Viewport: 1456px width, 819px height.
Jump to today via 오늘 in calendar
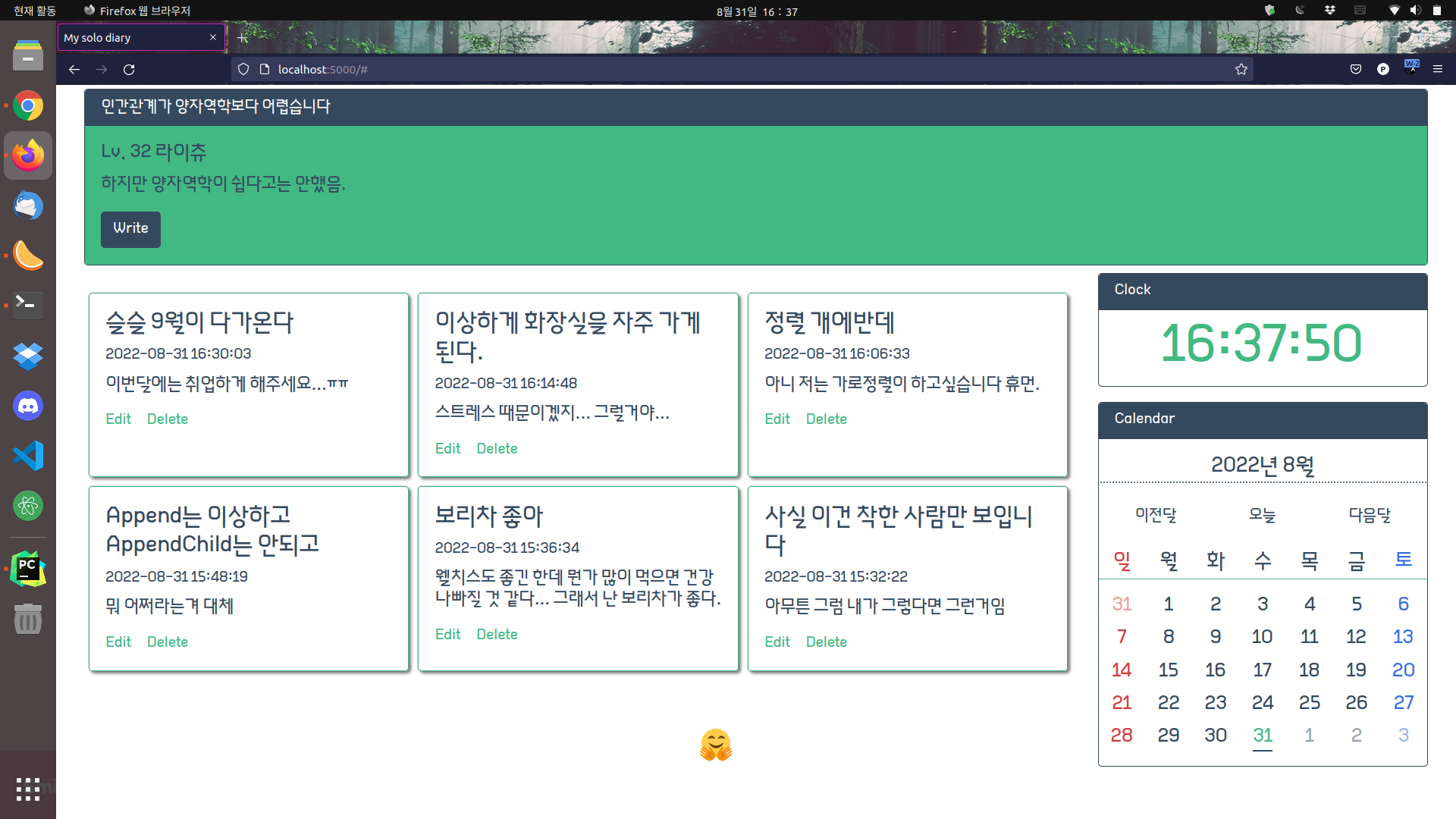click(x=1262, y=516)
